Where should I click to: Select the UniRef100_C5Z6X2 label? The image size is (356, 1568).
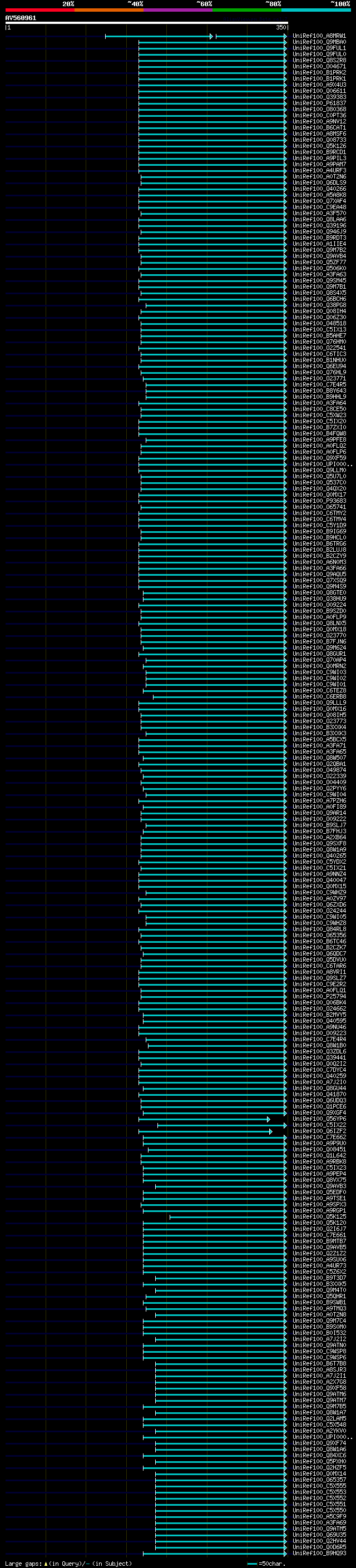pyautogui.click(x=319, y=1272)
